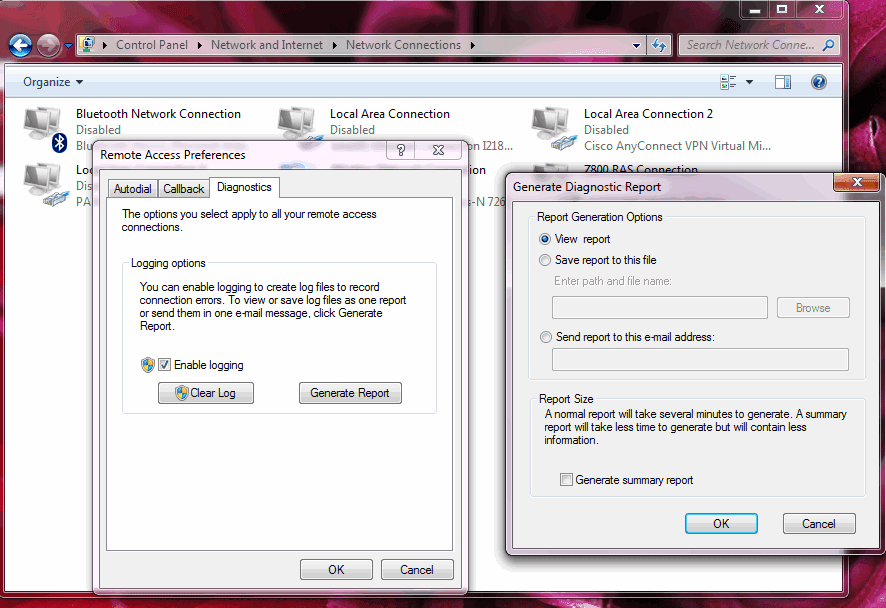Open the Organize menu
Screen dimensions: 886x608
(53, 82)
